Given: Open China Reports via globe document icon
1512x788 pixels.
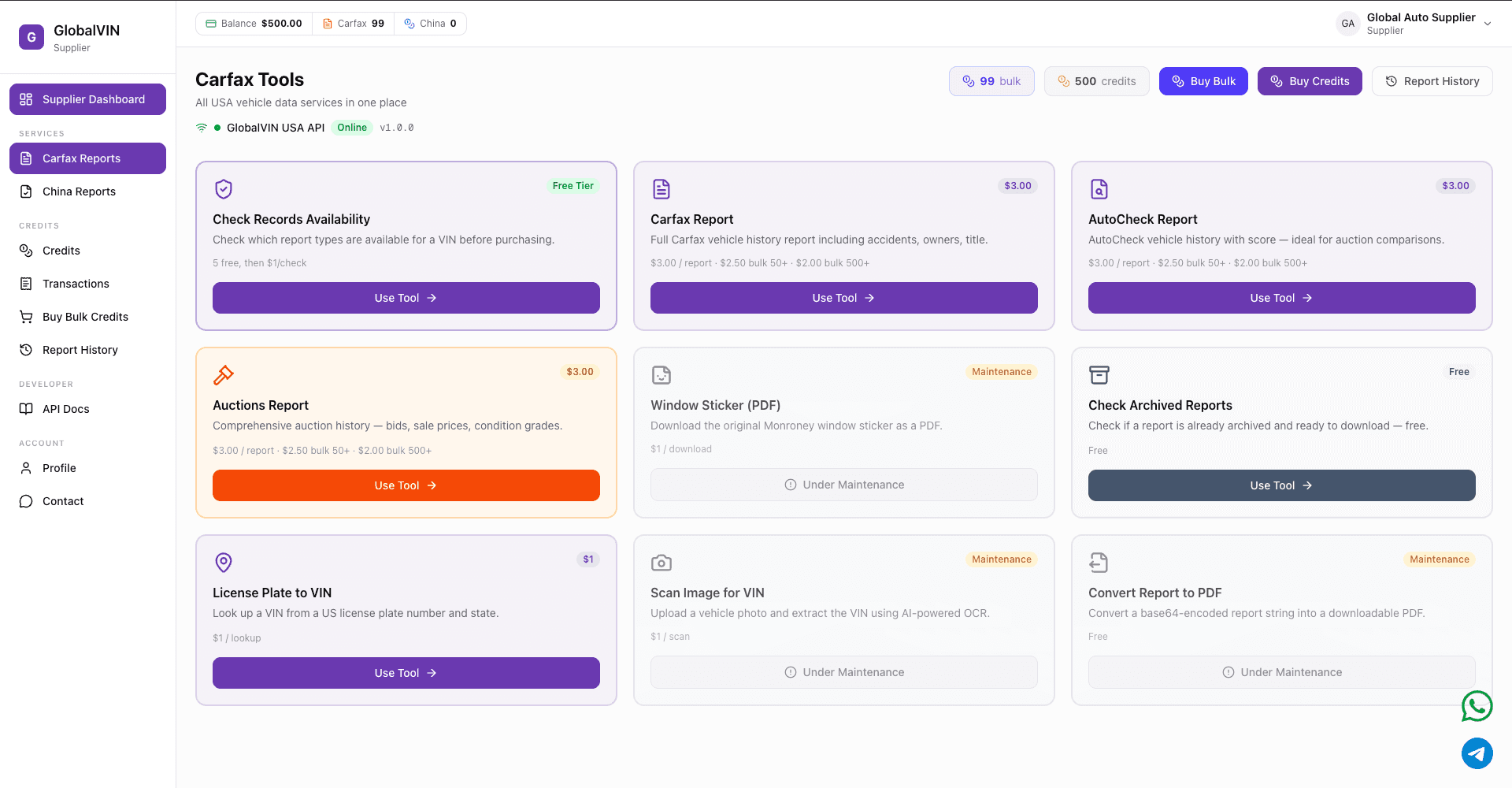Looking at the screenshot, I should [26, 191].
